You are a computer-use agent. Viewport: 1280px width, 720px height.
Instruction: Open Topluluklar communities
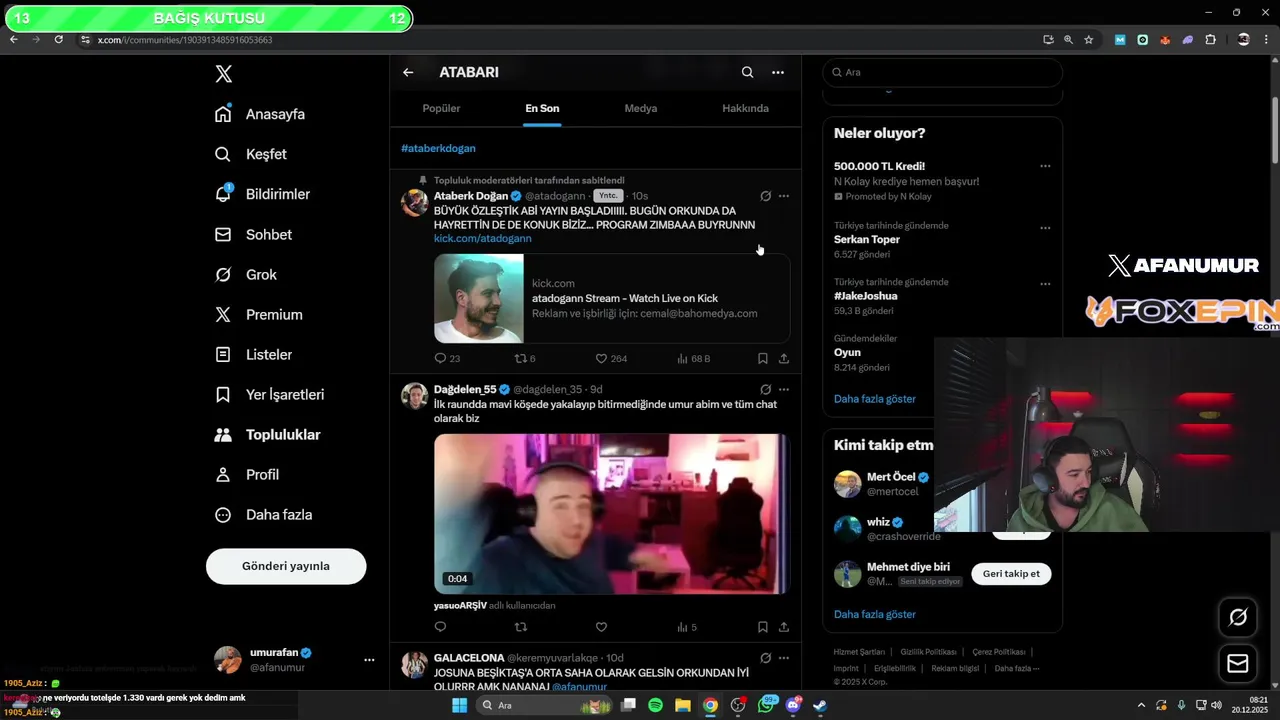pyautogui.click(x=267, y=434)
